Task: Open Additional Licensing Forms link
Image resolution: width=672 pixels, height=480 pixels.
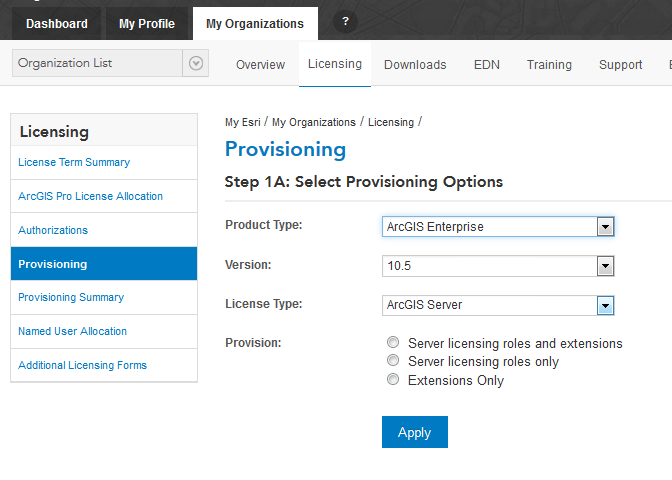Action: [82, 365]
